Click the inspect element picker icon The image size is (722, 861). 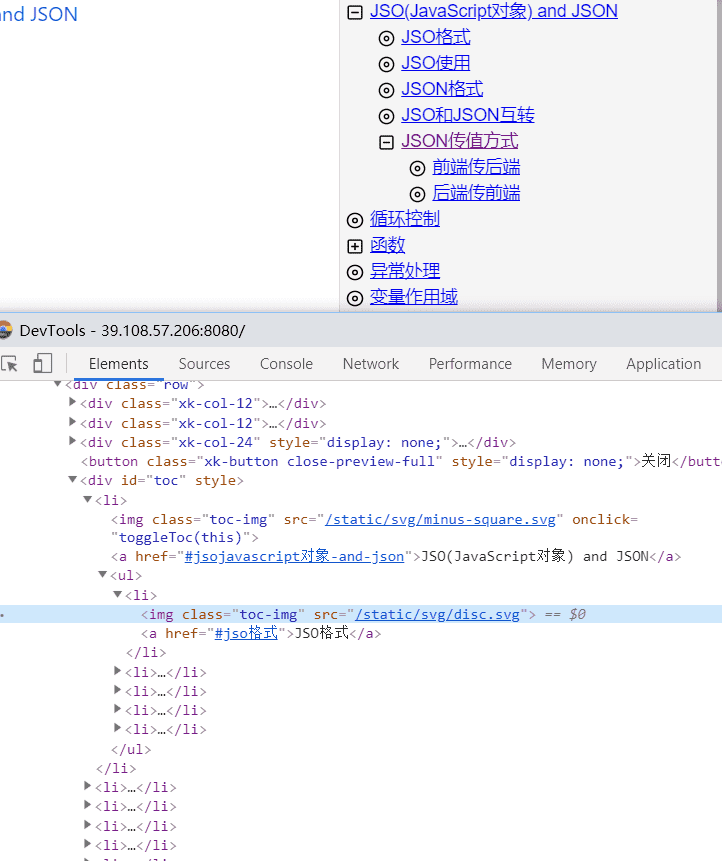(10, 364)
